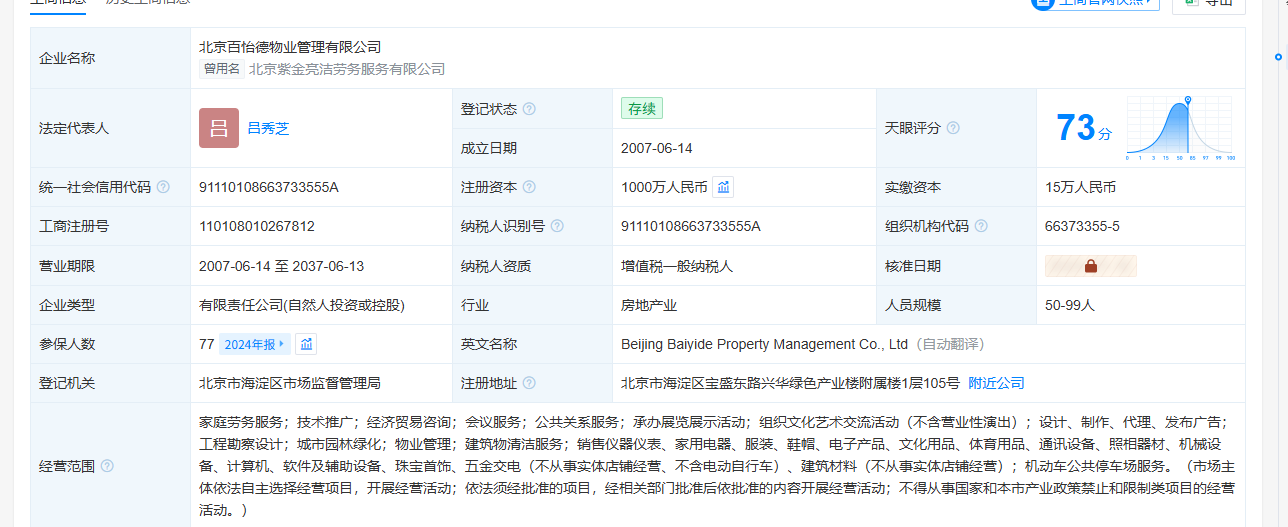This screenshot has width=1288, height=527.
Task: Click help icon next to 注册地址
Action: (x=529, y=383)
